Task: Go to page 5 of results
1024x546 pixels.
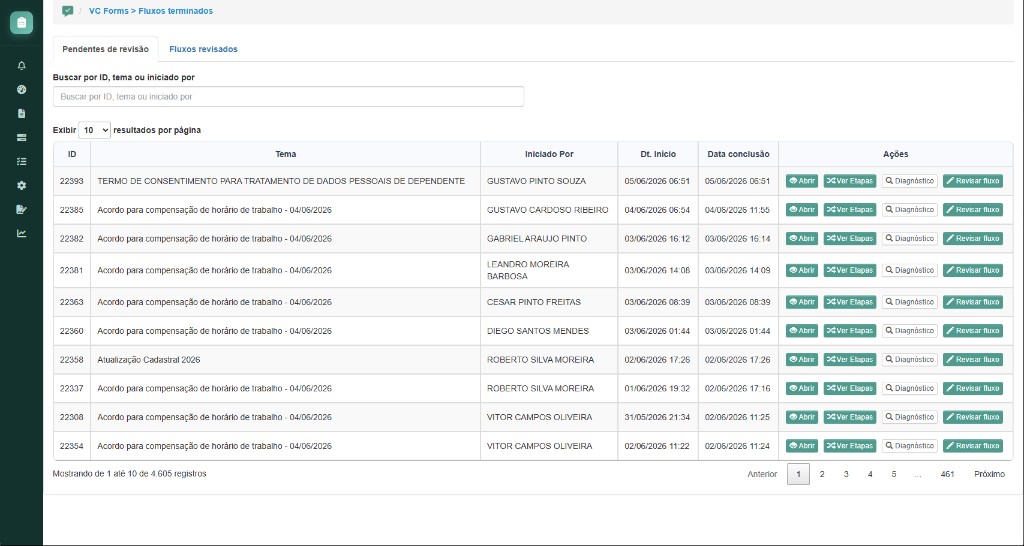Action: [893, 474]
